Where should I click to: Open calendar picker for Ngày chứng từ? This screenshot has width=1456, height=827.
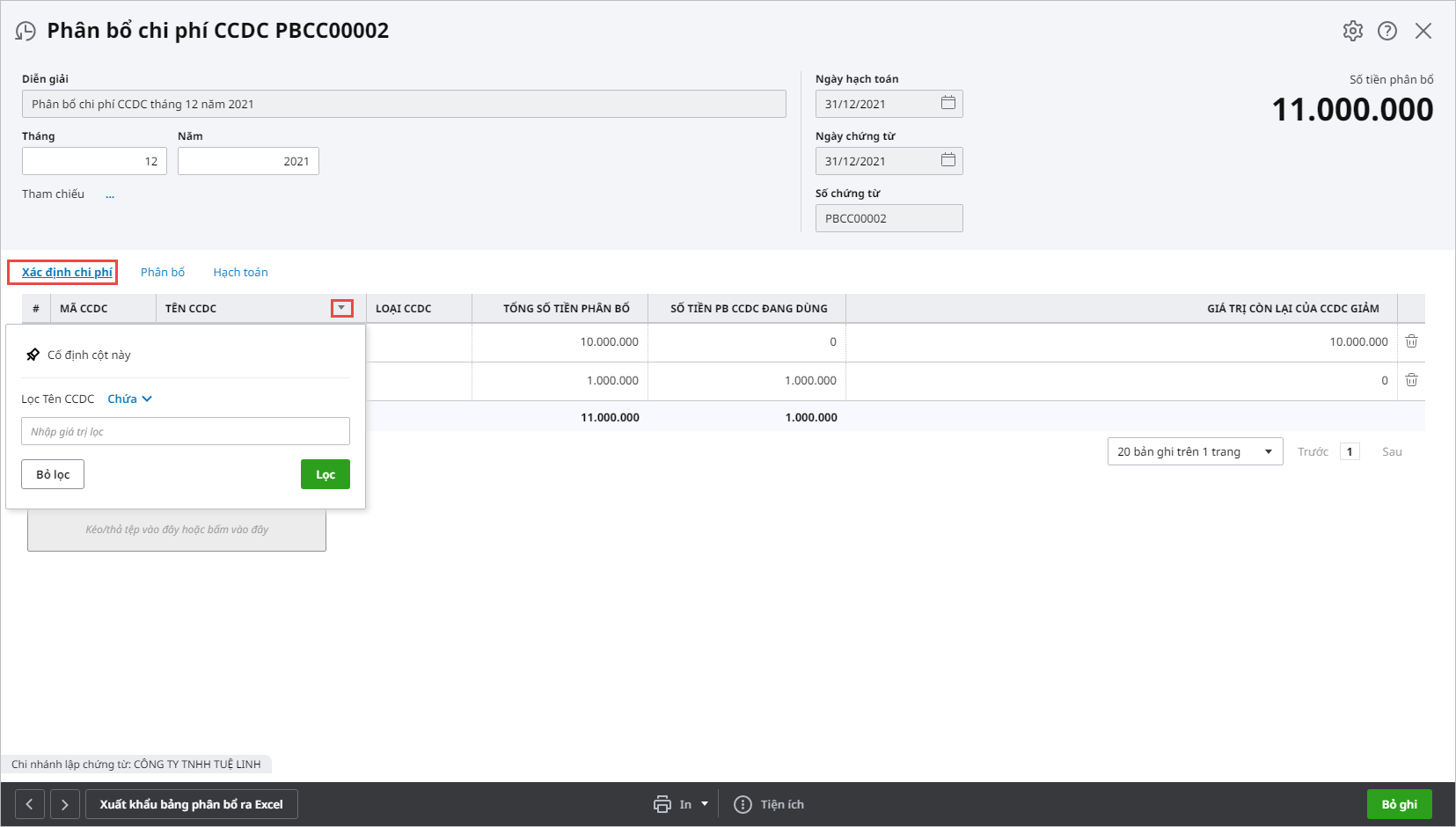click(x=947, y=160)
